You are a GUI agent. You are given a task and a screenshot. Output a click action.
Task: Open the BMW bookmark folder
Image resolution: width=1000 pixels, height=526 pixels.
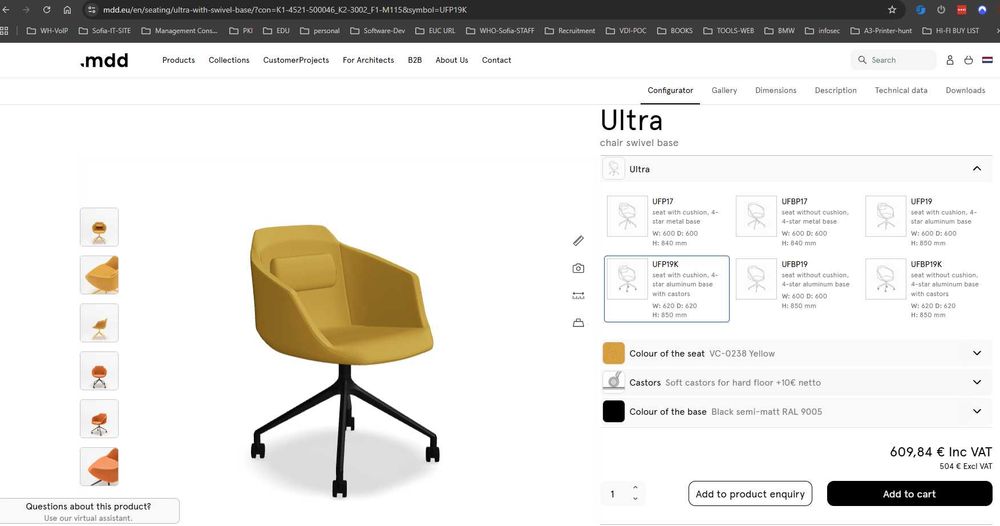779,31
